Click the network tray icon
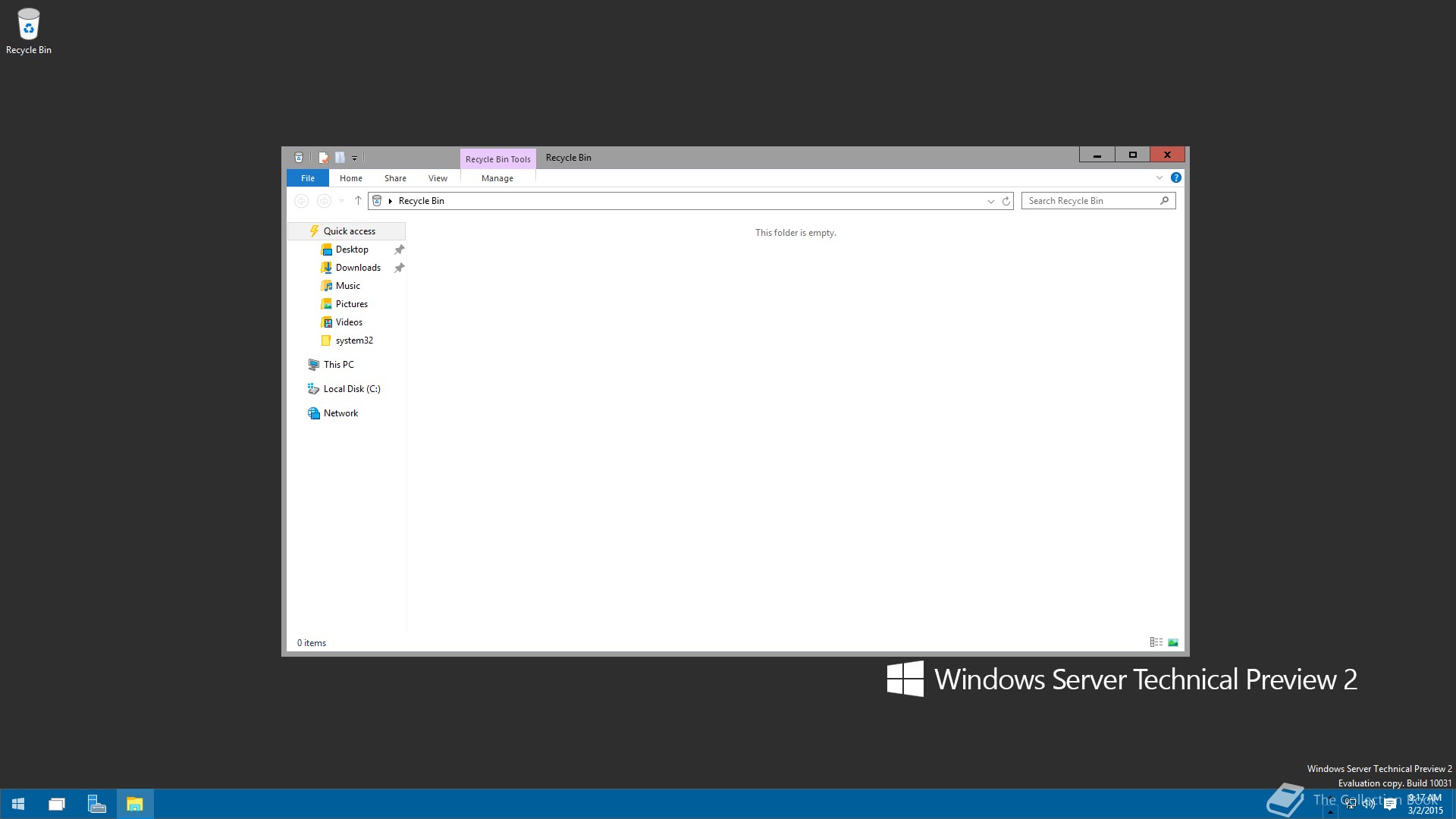 pyautogui.click(x=1351, y=804)
